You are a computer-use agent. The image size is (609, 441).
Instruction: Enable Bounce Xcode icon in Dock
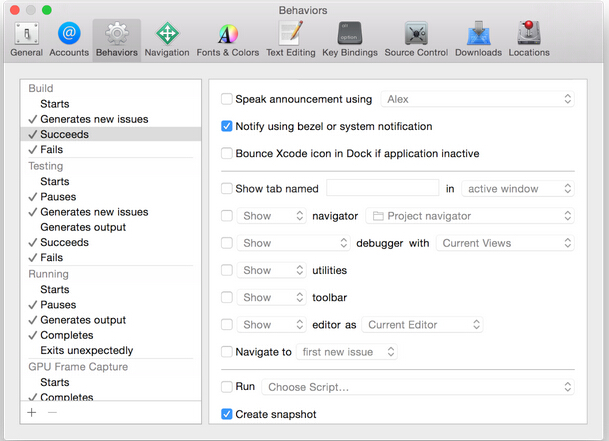[227, 154]
